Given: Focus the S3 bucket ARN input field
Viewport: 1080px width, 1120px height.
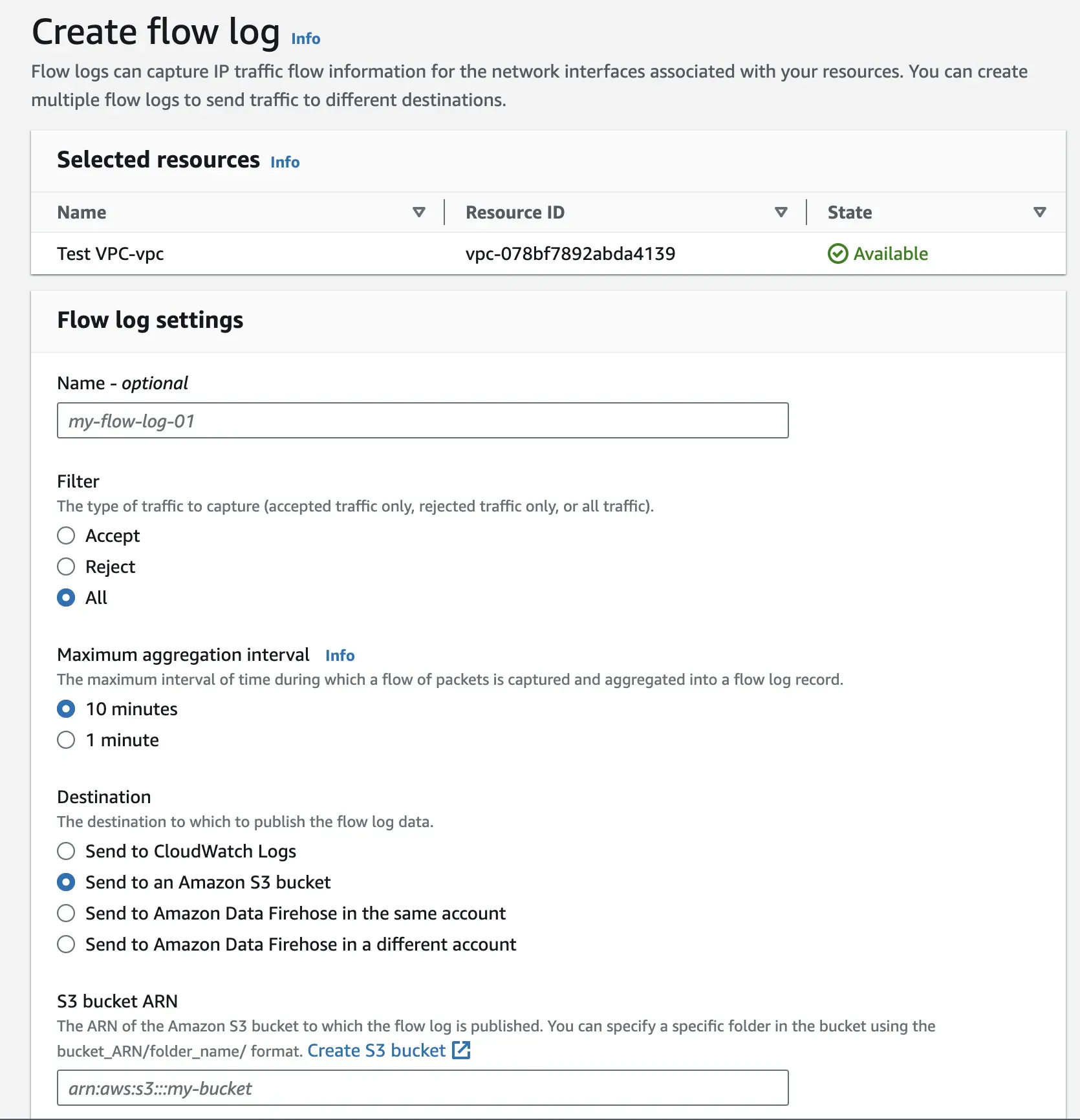Looking at the screenshot, I should coord(423,1088).
